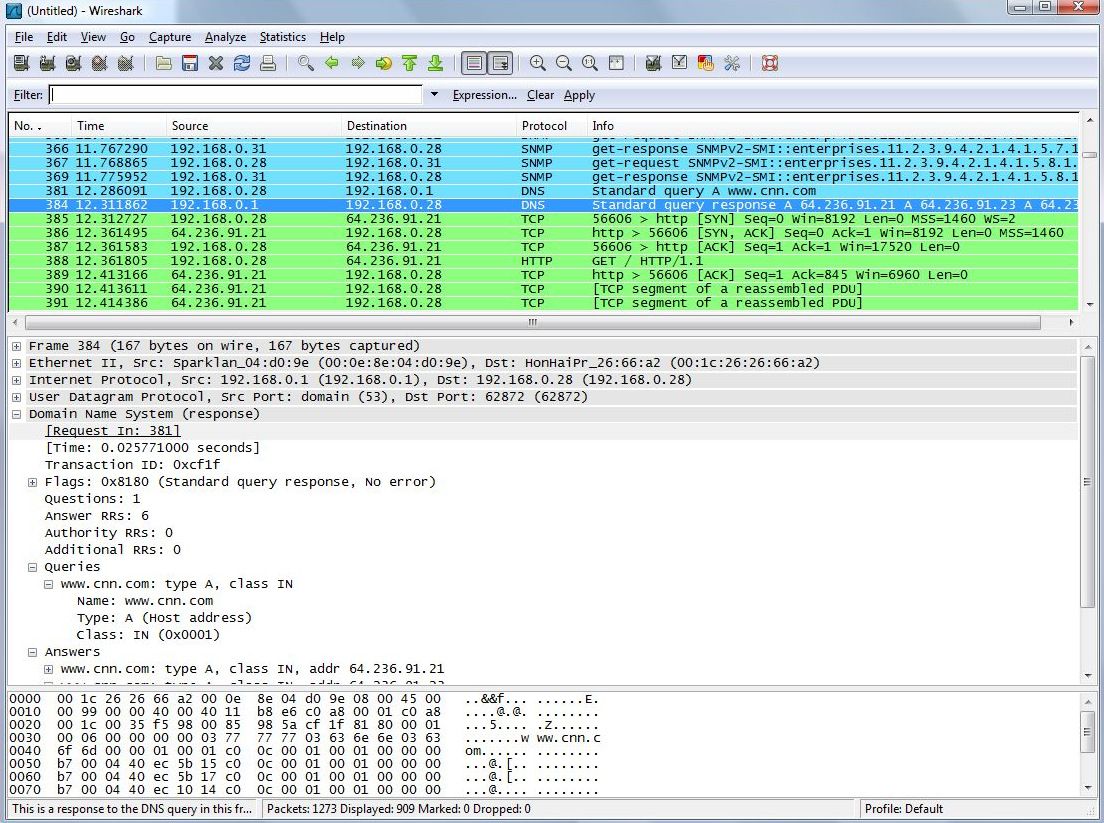The image size is (1104, 823).
Task: Expand the Flags: 0x8180 node
Action: pos(32,482)
